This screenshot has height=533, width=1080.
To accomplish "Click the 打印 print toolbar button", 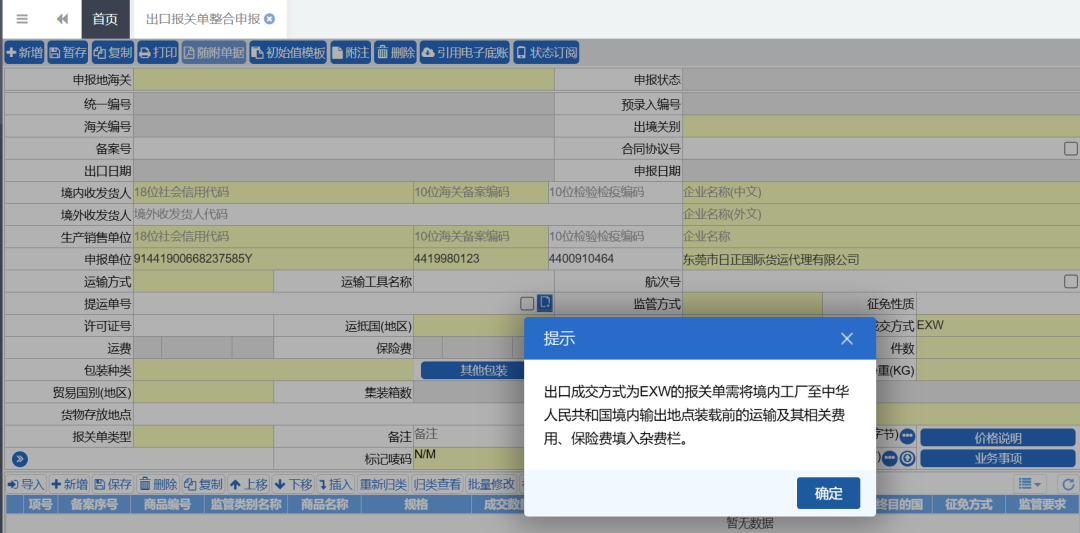I will click(158, 53).
